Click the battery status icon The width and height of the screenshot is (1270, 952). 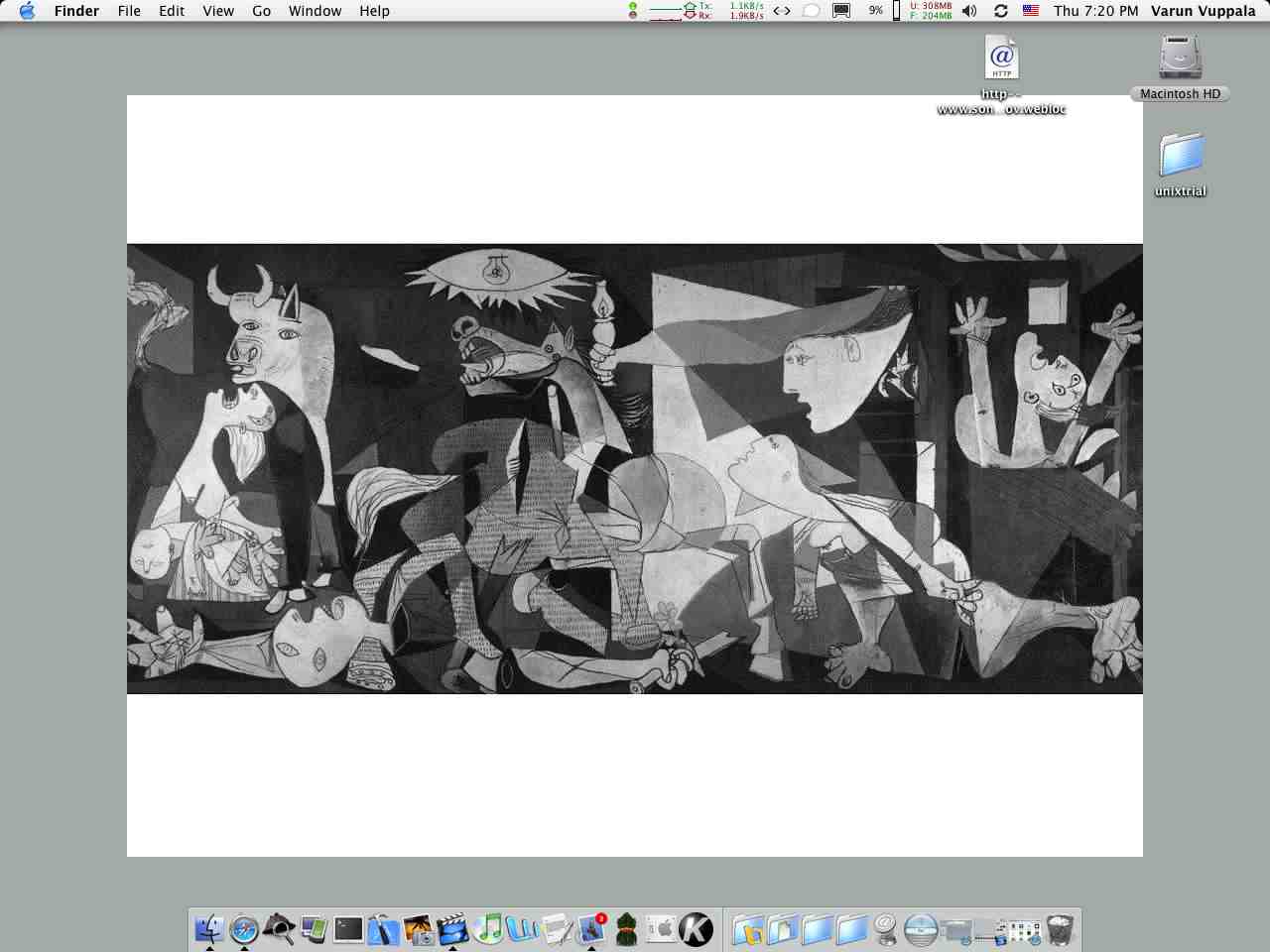[896, 11]
